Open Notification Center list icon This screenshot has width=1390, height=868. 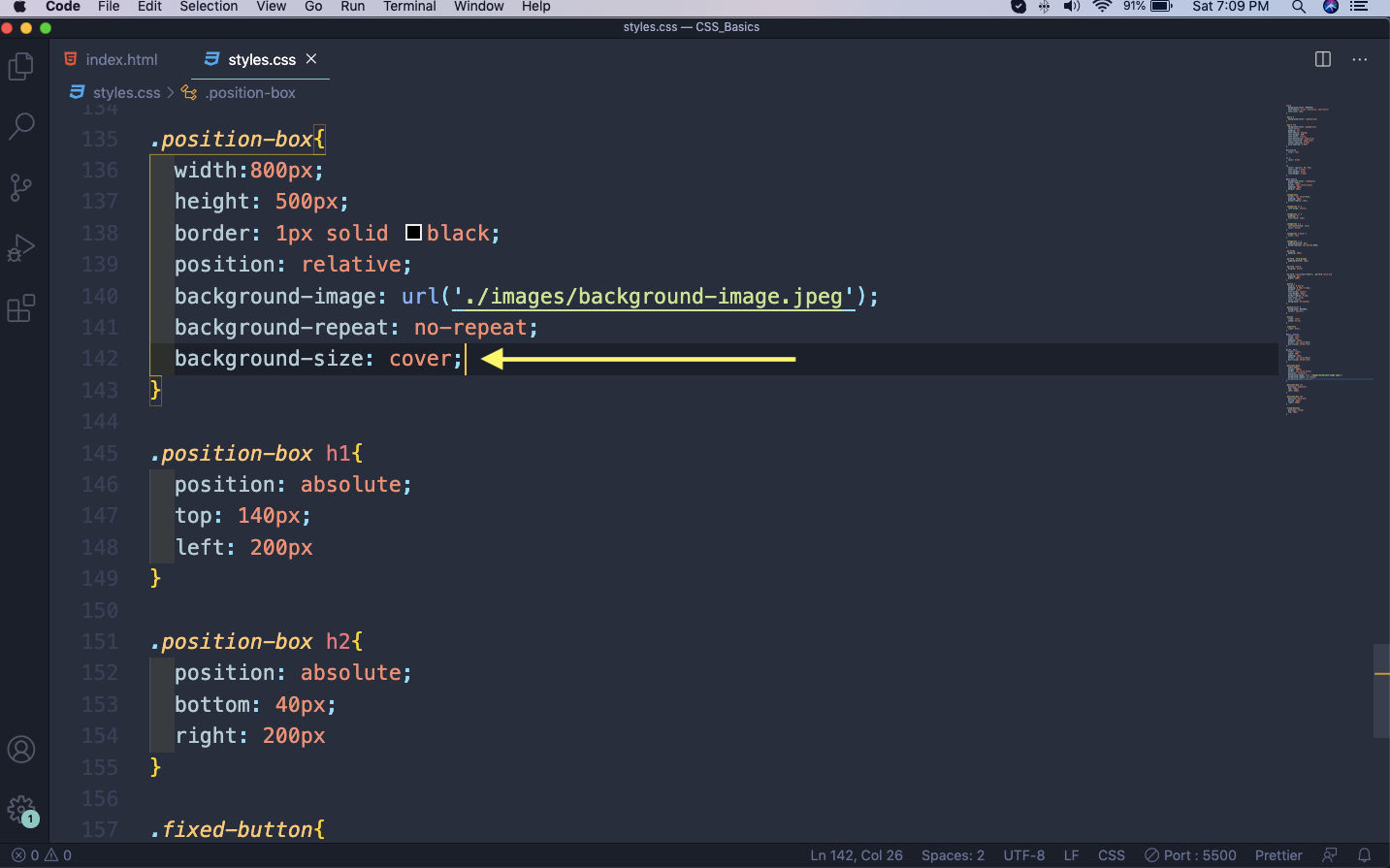1360,6
